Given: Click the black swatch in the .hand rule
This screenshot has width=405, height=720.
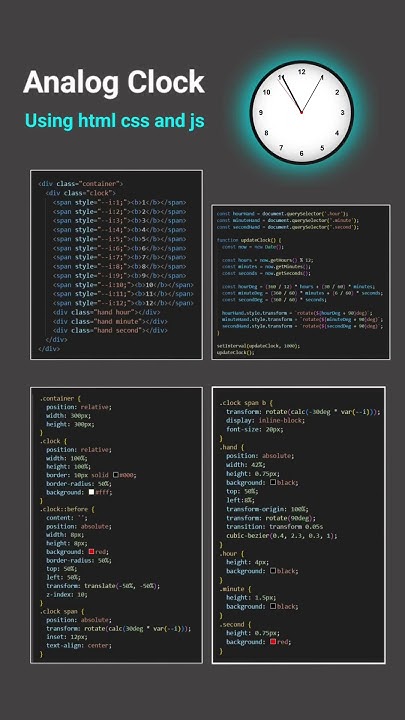Looking at the screenshot, I should pyautogui.click(x=273, y=483).
